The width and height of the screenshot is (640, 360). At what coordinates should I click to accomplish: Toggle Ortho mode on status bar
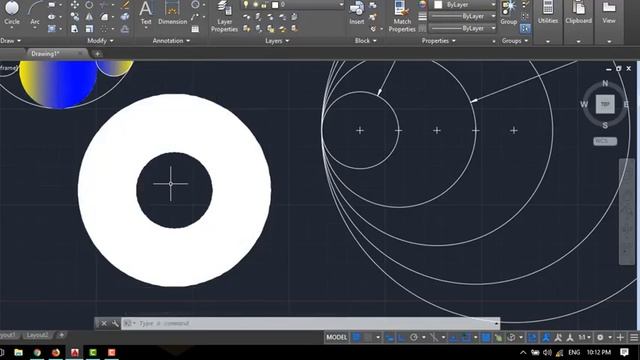[402, 338]
